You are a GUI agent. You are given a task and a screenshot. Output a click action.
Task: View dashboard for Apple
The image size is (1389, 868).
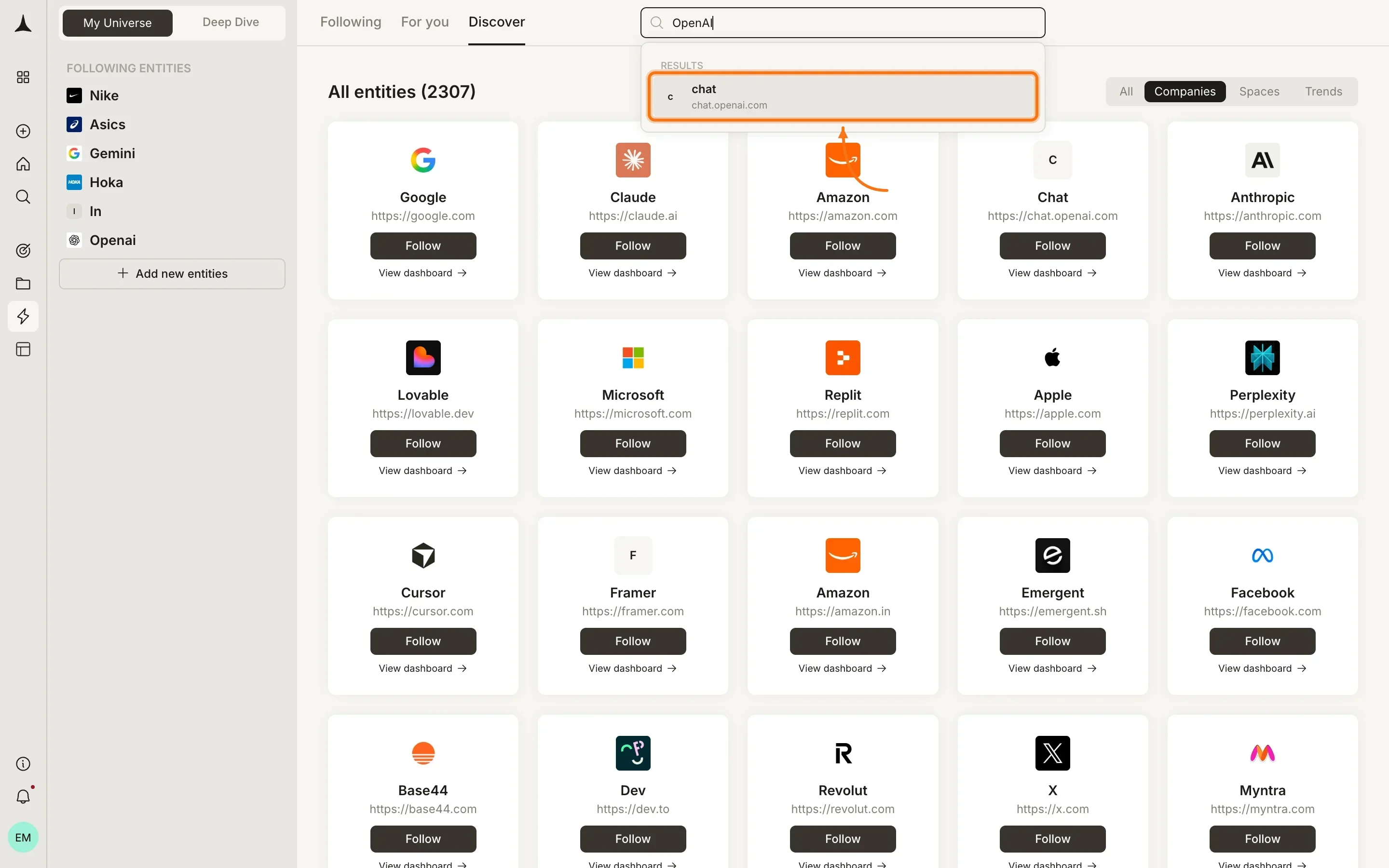1052,470
